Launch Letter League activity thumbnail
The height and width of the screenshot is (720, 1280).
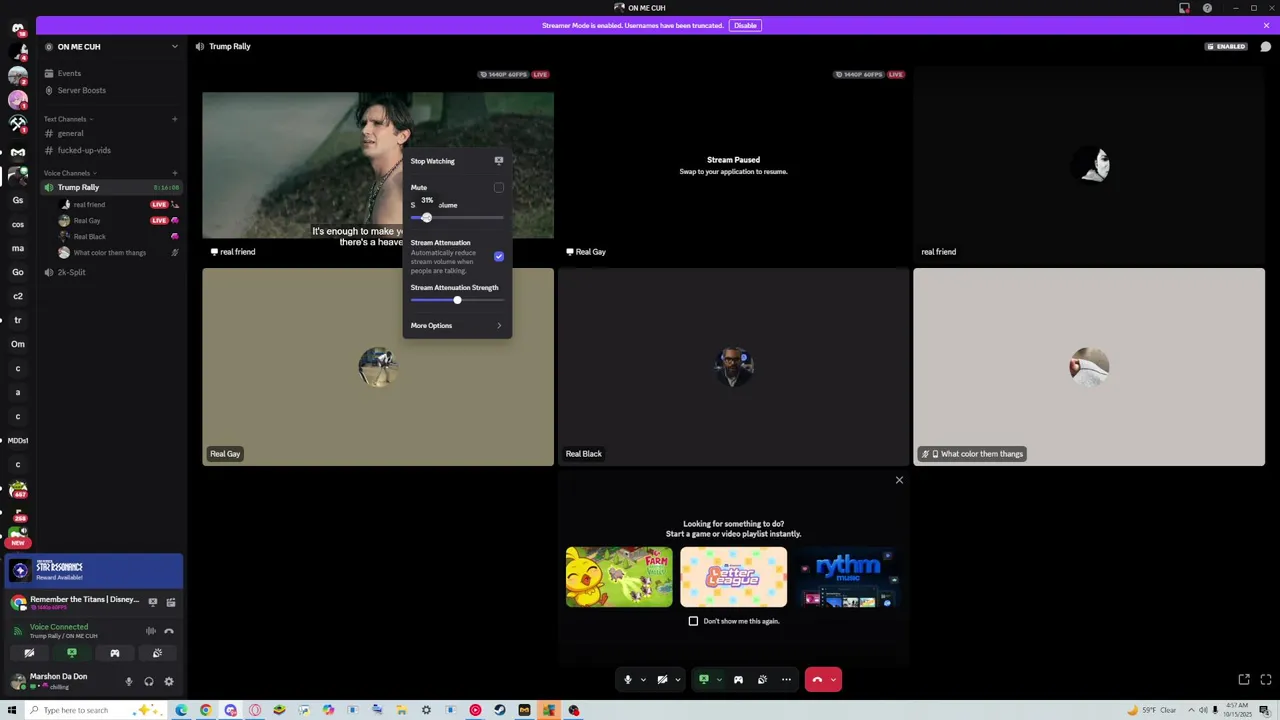pos(733,577)
